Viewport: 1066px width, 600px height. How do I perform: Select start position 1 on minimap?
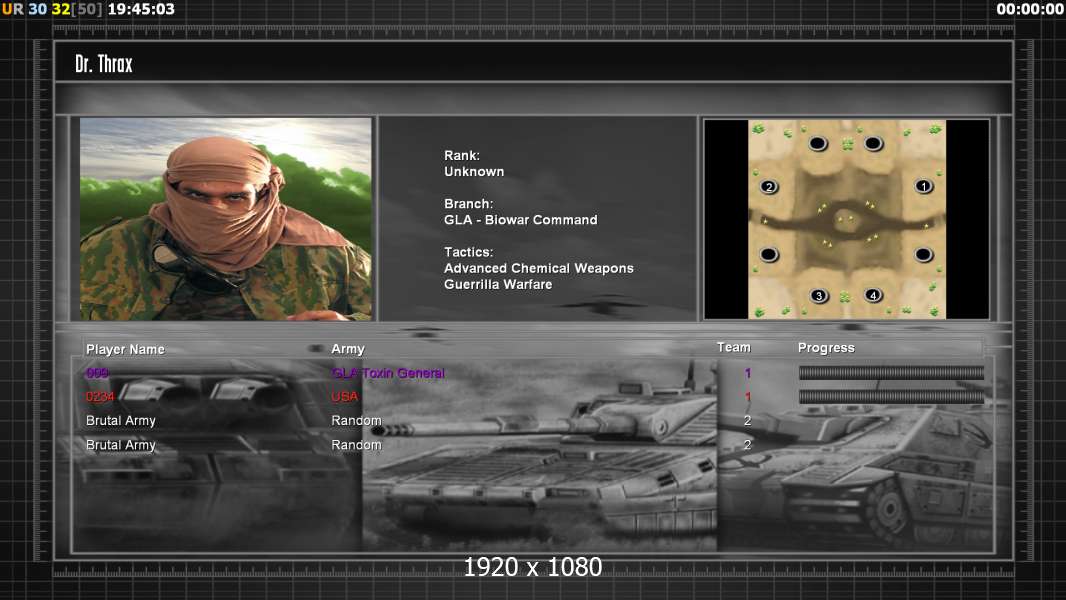click(923, 186)
